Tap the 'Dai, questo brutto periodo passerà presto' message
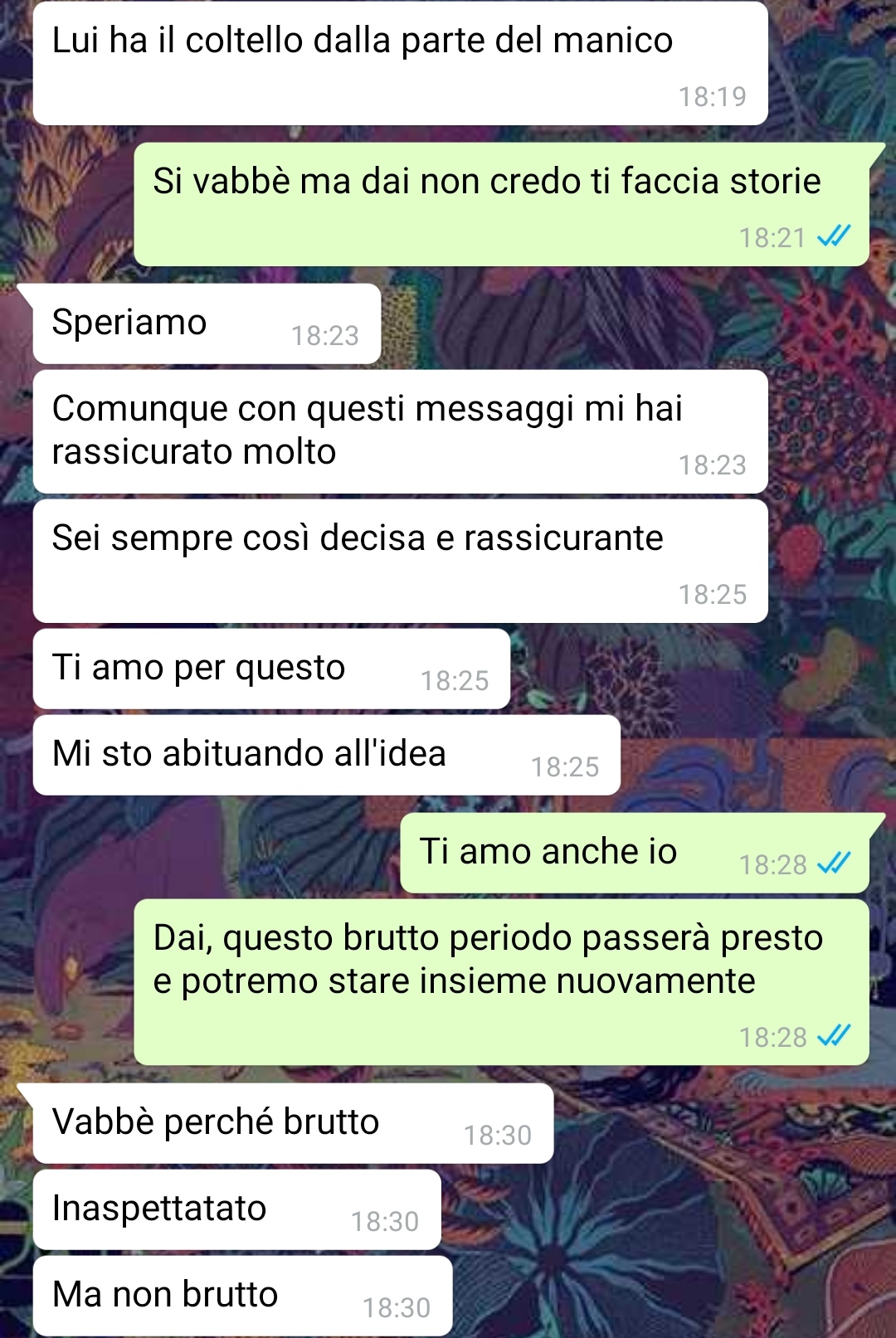This screenshot has height=1338, width=896. click(502, 982)
